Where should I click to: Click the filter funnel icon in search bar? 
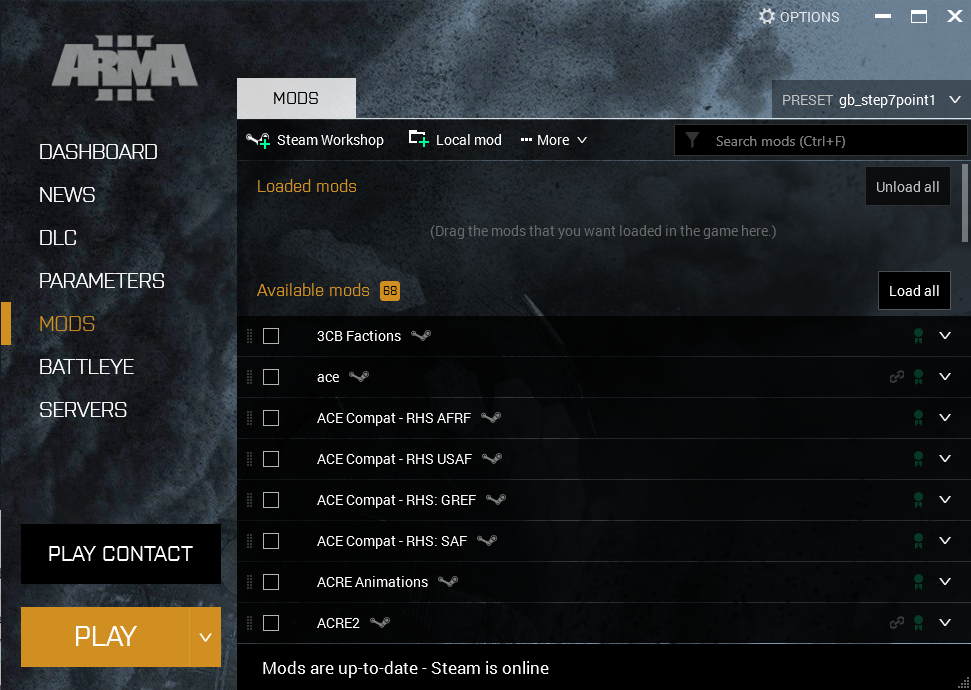click(694, 140)
